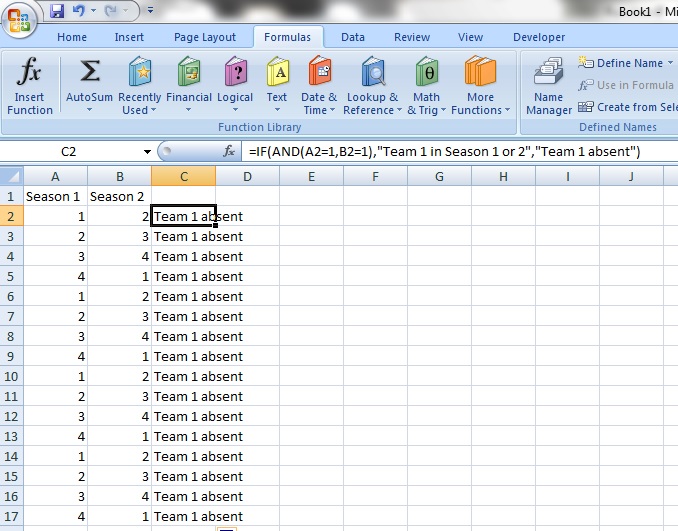Switch to the Page Layout tab

[204, 37]
